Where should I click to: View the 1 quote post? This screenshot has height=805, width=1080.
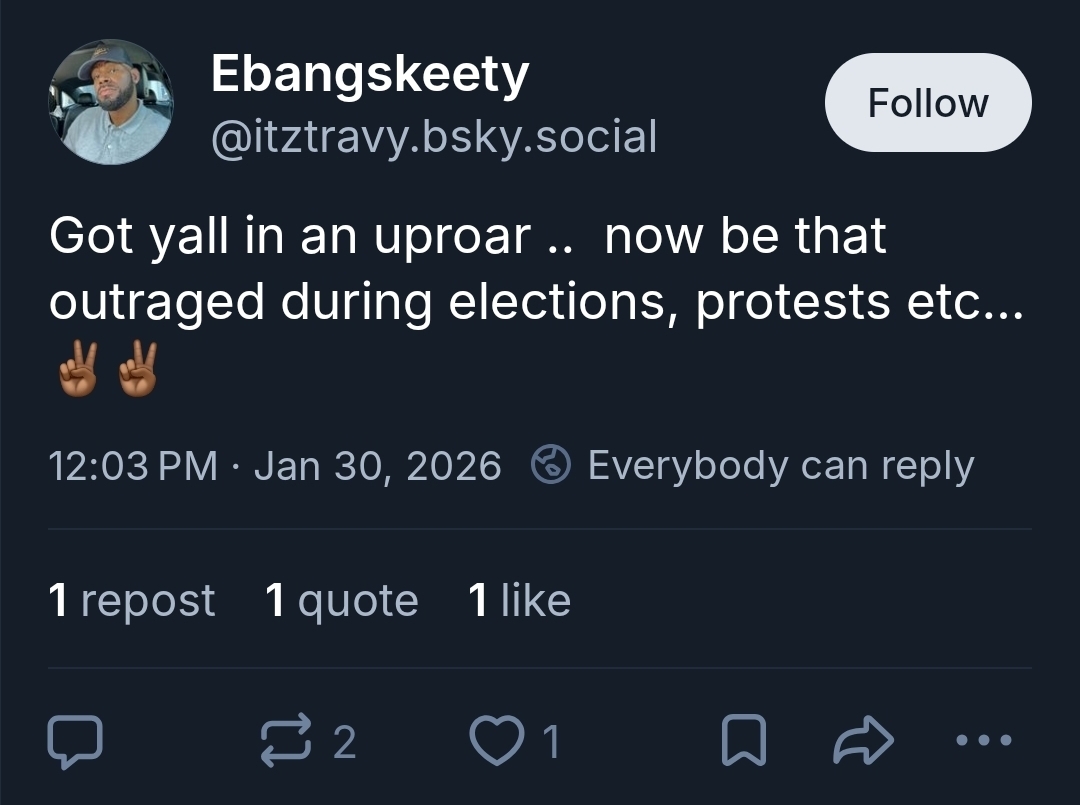pyautogui.click(x=342, y=600)
